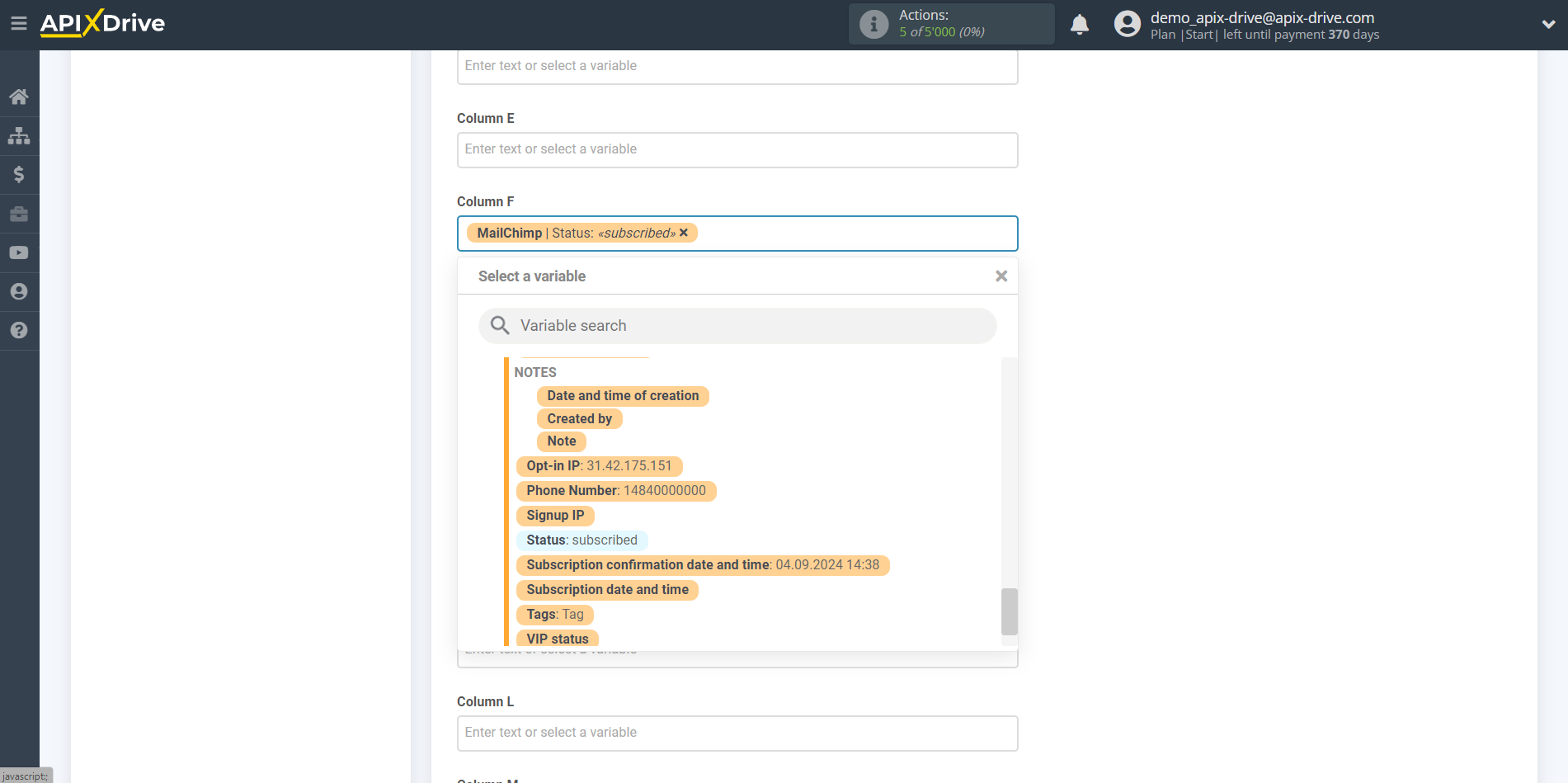This screenshot has width=1568, height=783.
Task: Click the user avatar icon
Action: pos(1127,24)
